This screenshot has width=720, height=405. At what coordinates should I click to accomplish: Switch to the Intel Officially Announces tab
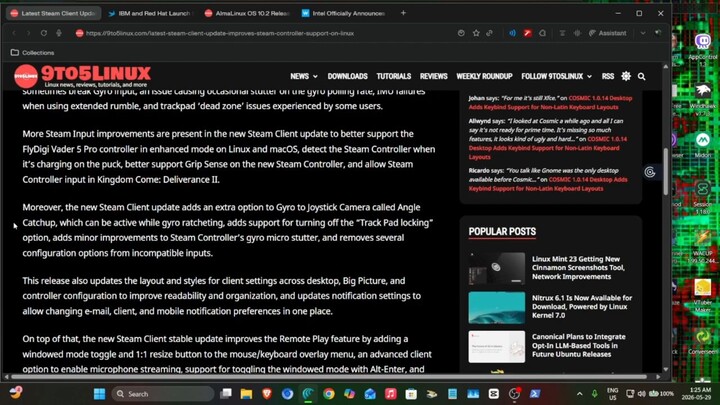[x=344, y=13]
